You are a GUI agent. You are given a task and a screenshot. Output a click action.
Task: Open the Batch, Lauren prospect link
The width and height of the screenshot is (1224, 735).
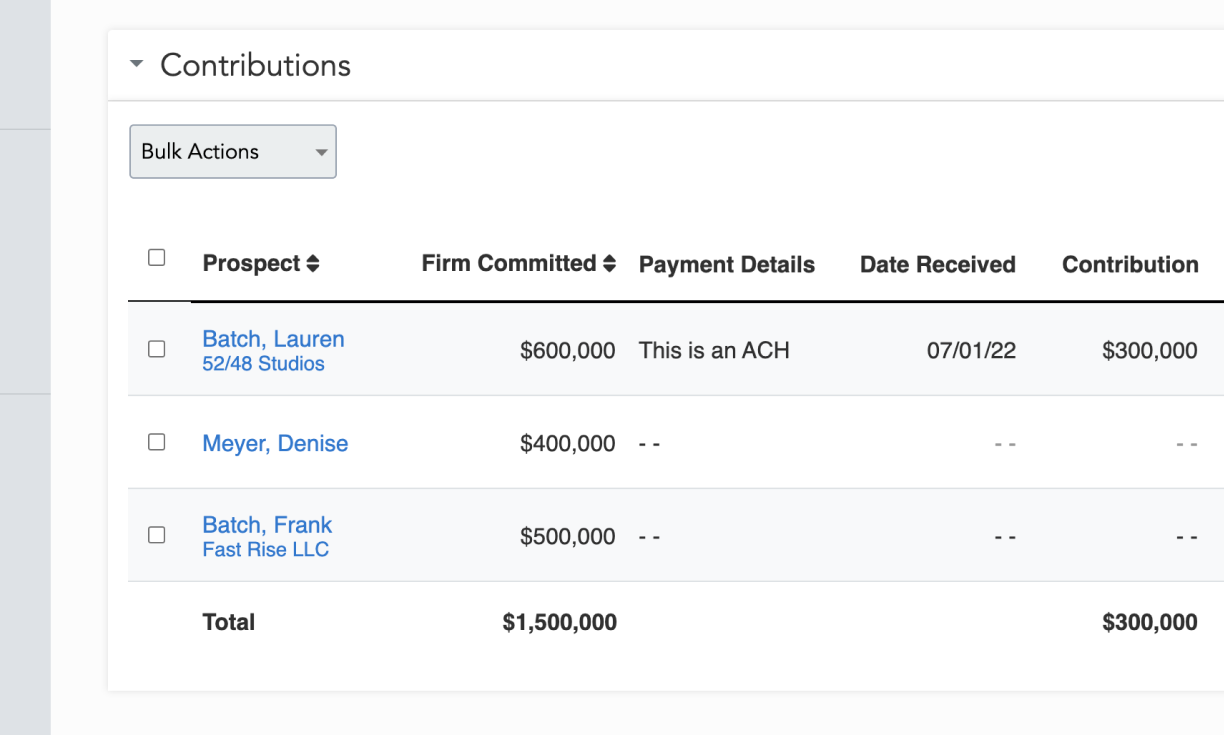(273, 339)
